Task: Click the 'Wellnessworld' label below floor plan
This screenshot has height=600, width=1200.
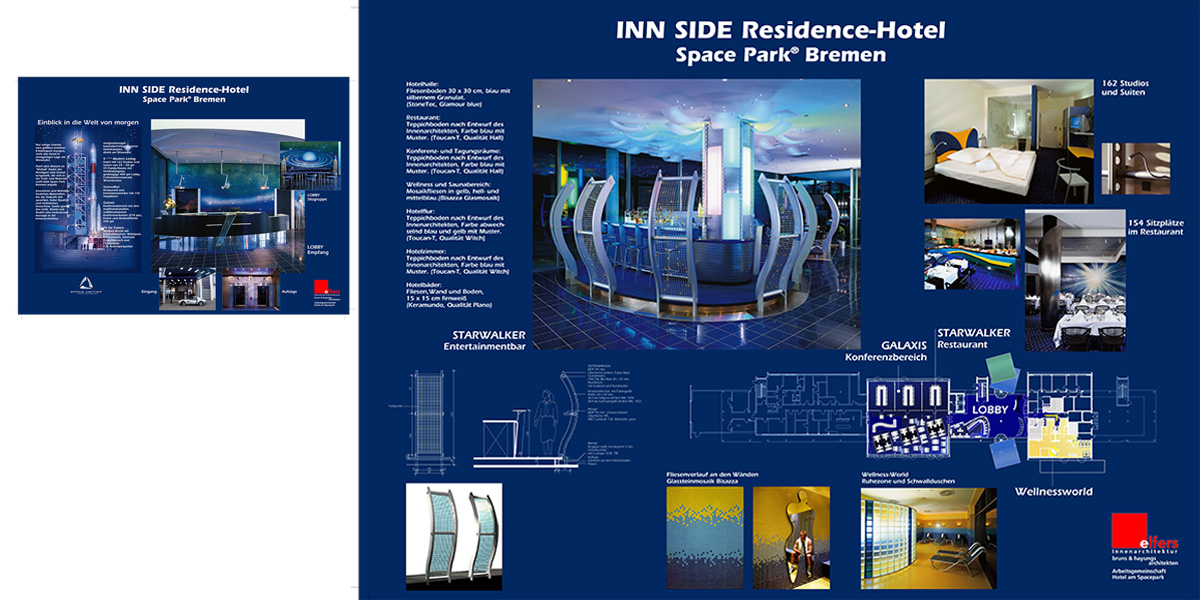Action: 1053,491
